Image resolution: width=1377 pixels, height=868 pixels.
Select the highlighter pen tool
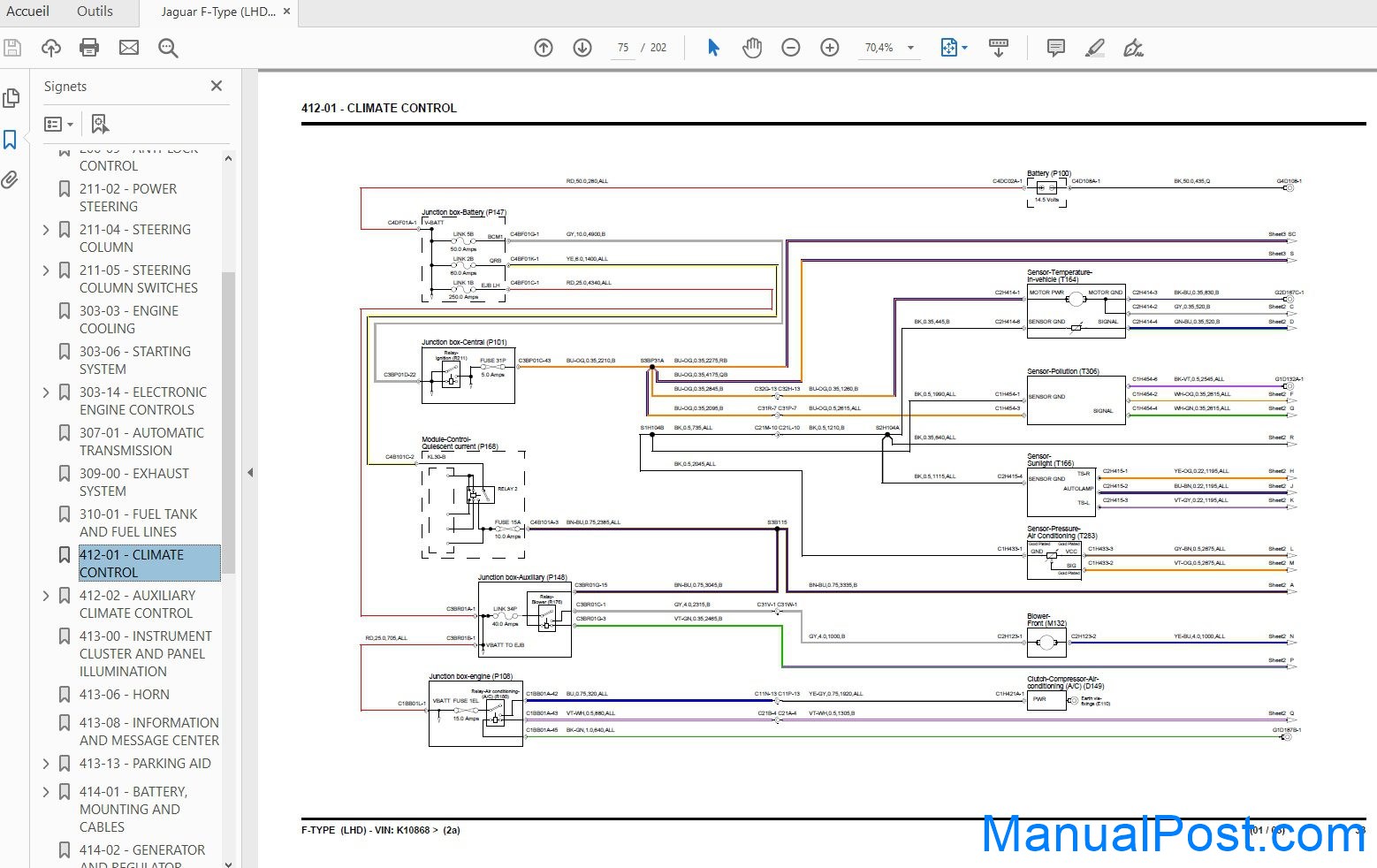tap(1095, 48)
